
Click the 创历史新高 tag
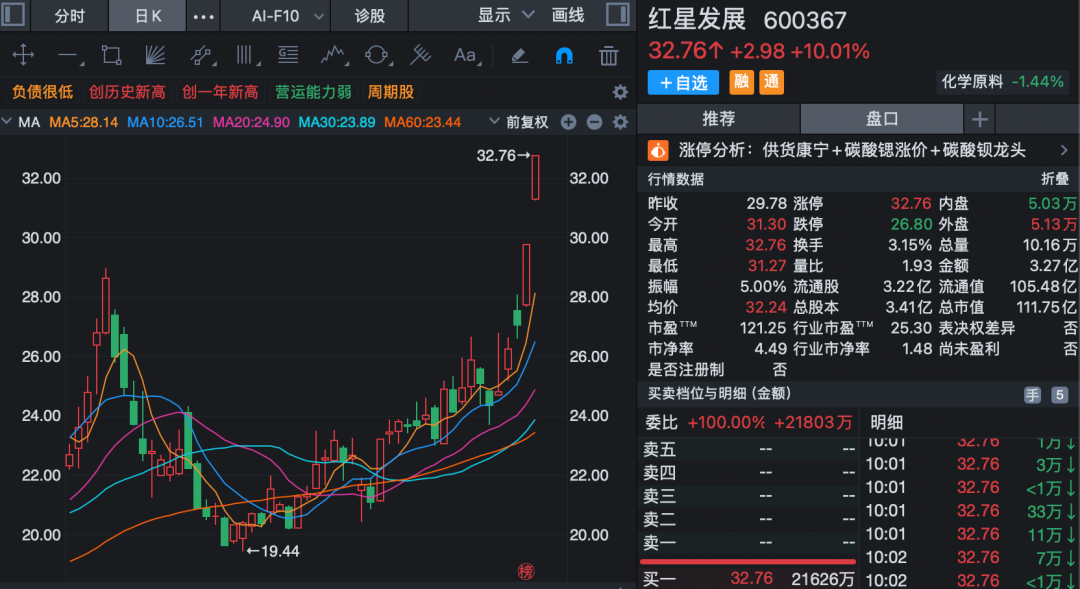(x=127, y=92)
